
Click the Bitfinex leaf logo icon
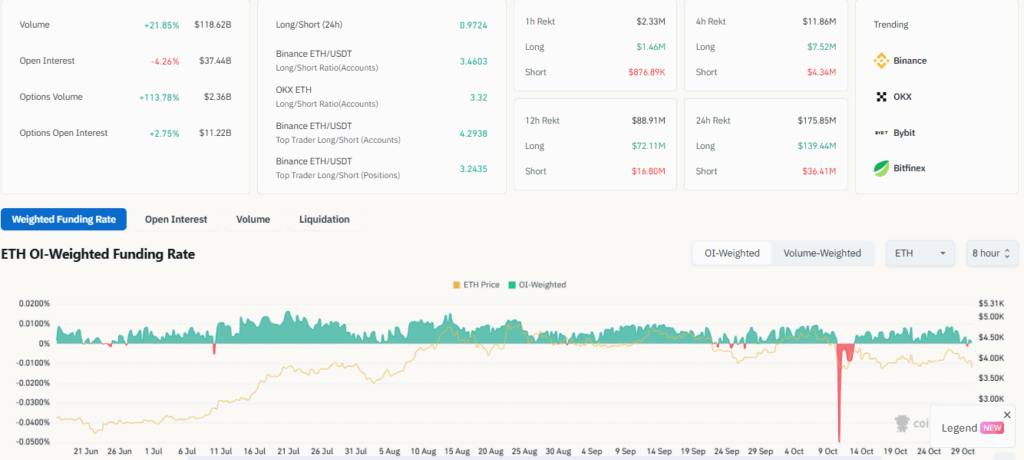point(882,168)
